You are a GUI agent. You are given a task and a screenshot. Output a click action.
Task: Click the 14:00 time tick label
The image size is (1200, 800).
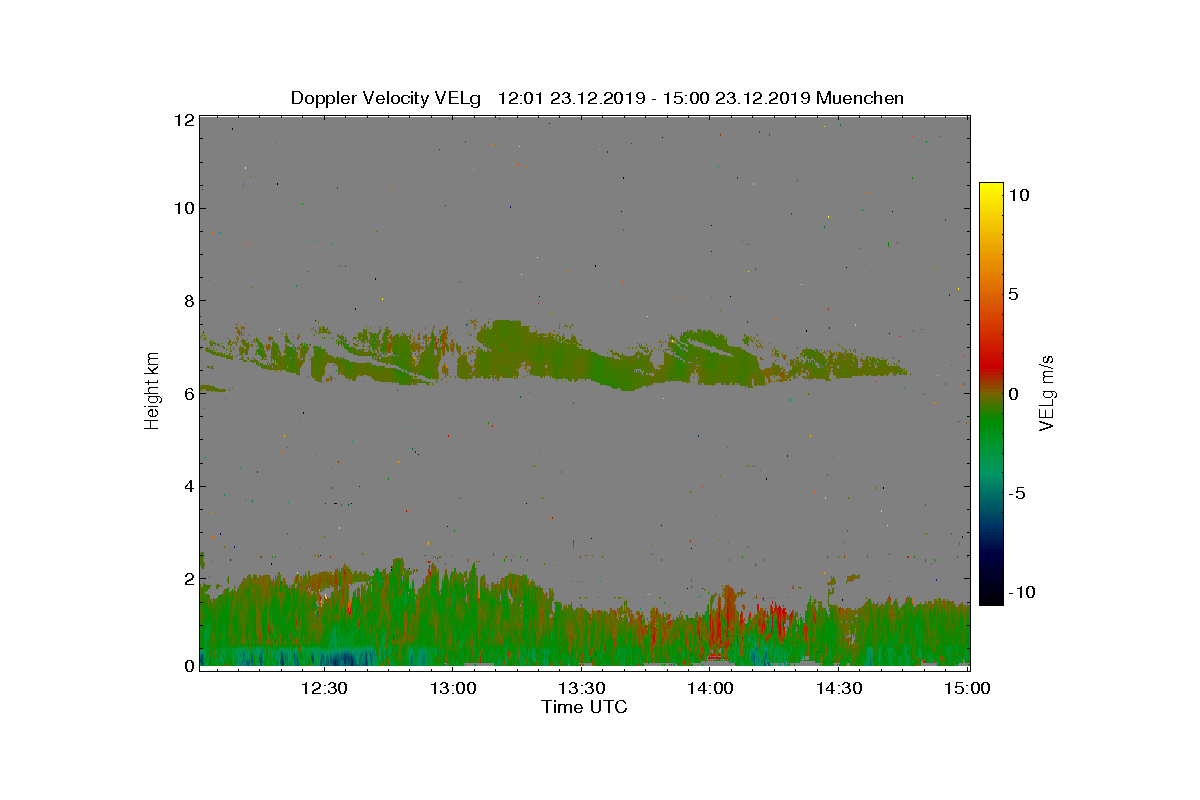(711, 688)
